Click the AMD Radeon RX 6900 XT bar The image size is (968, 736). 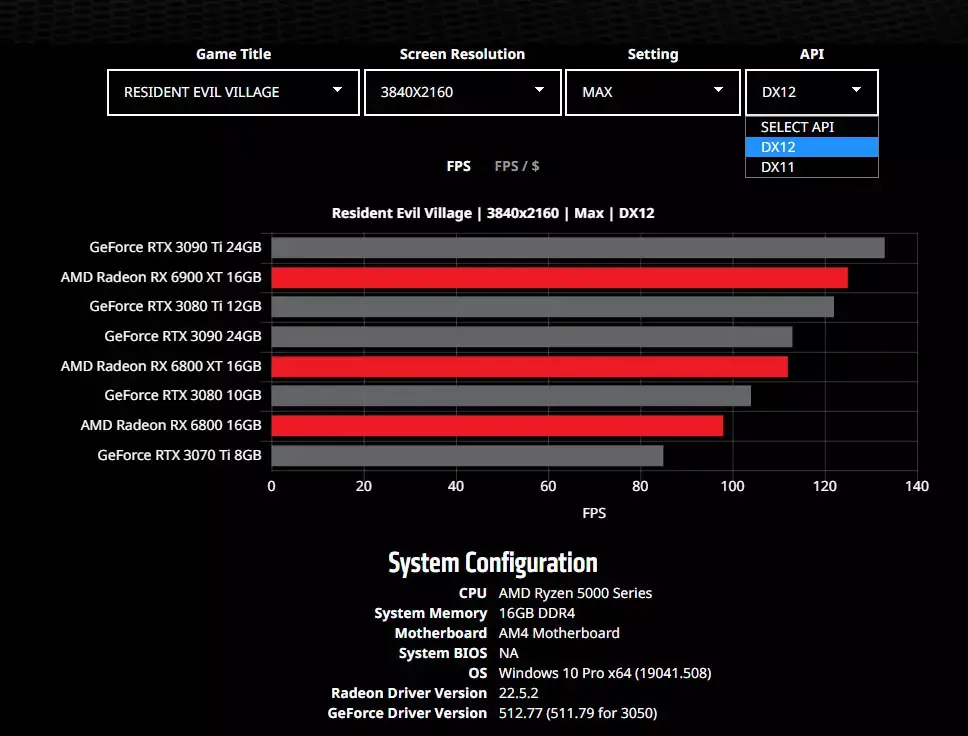[559, 277]
